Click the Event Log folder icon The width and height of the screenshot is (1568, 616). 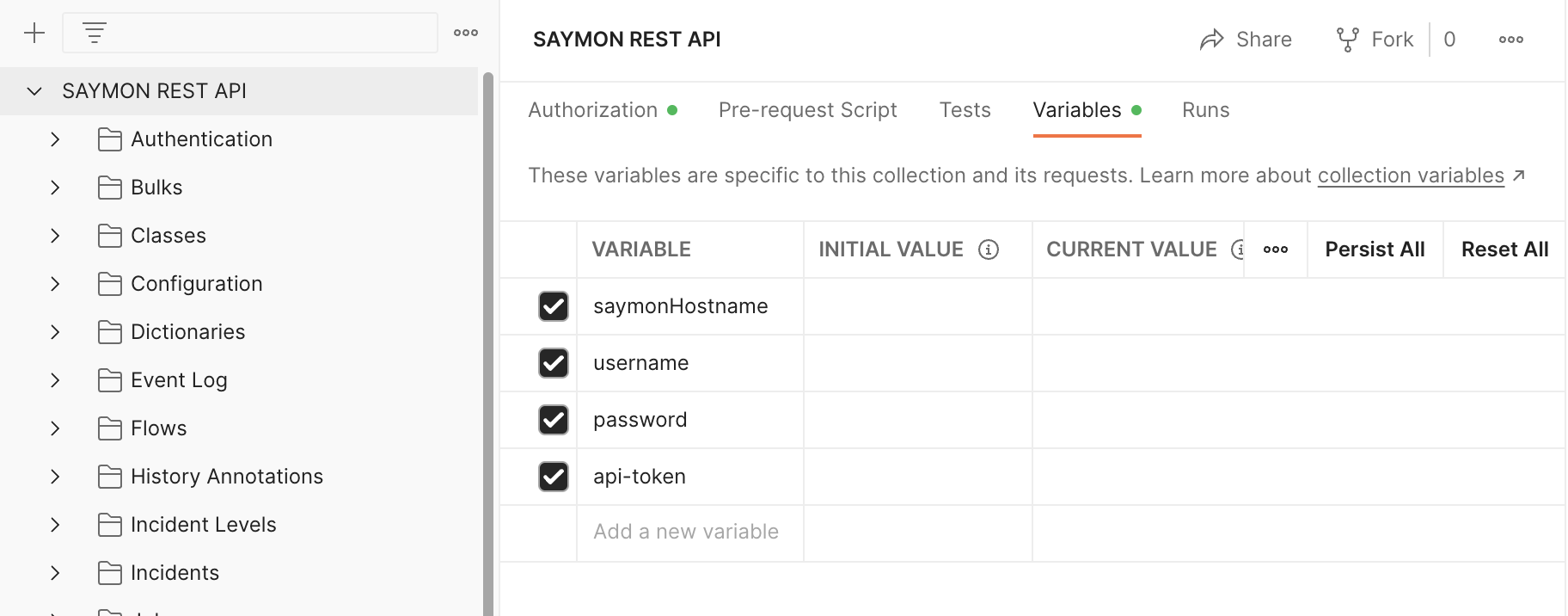coord(110,380)
